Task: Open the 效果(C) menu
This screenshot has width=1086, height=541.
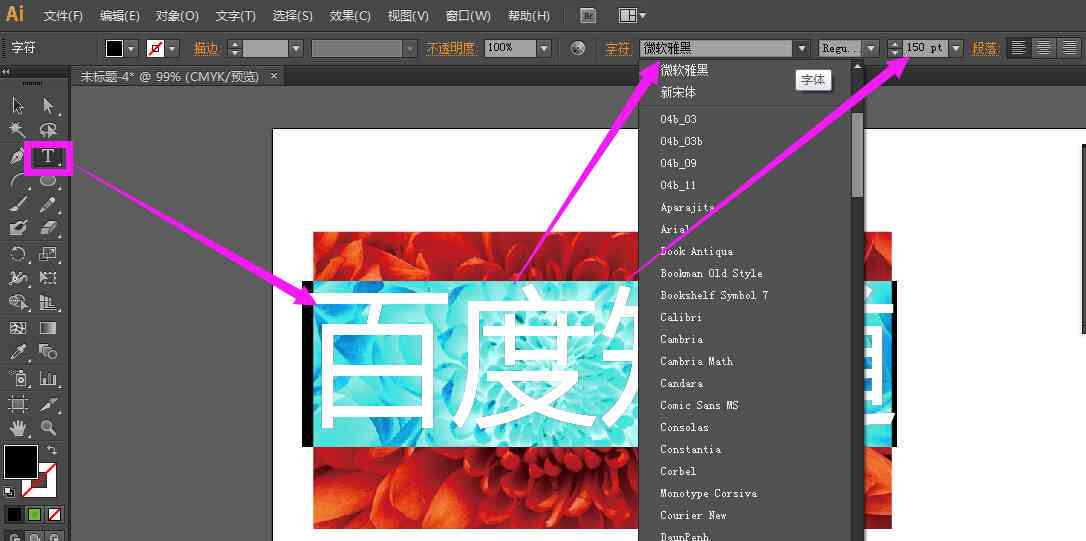Action: click(x=350, y=15)
